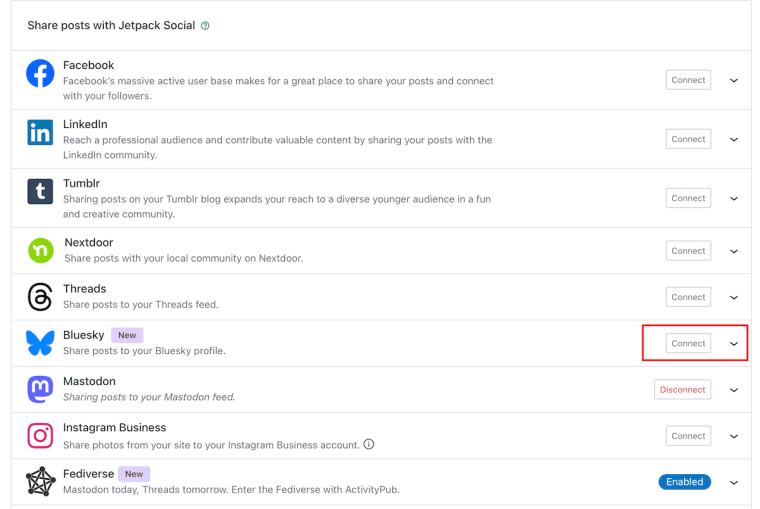Show Instagram Business info tooltip icon
The width and height of the screenshot is (760, 509).
click(369, 444)
